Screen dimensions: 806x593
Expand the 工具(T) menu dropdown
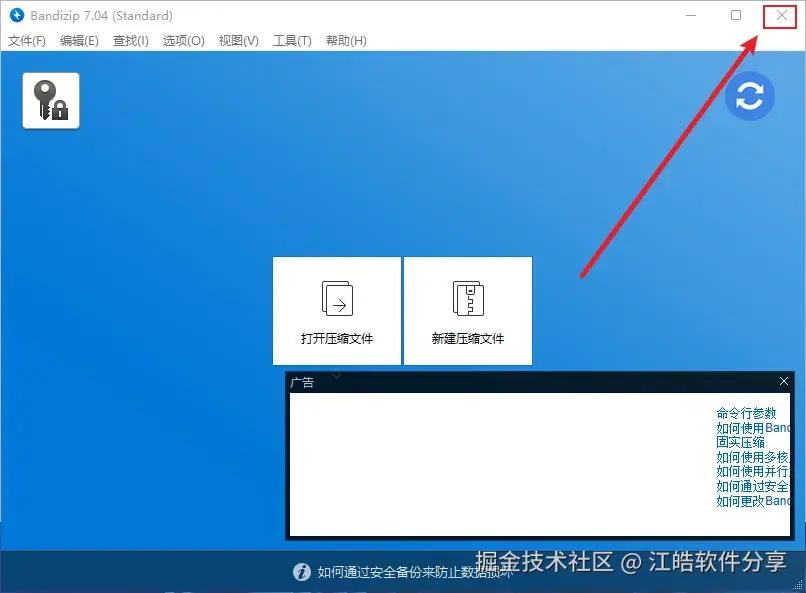pyautogui.click(x=292, y=40)
